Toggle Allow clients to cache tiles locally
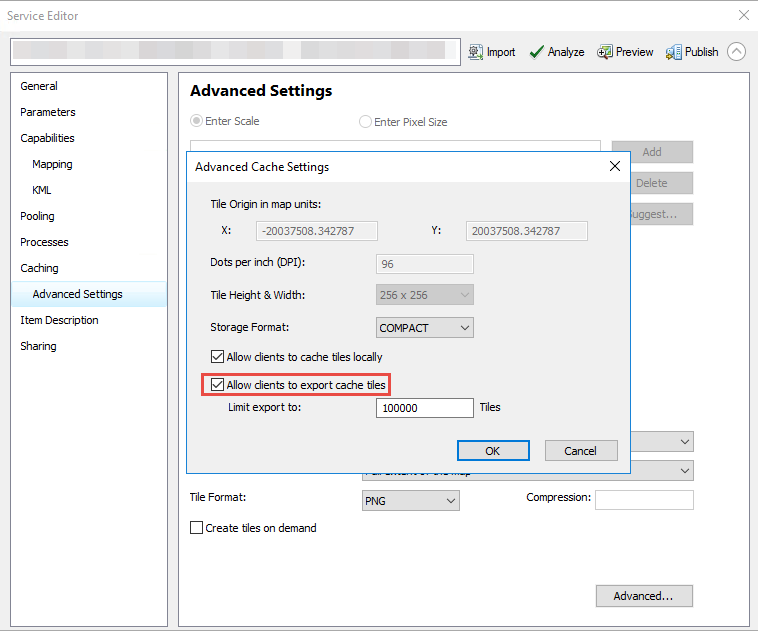Image resolution: width=758 pixels, height=632 pixels. 218,357
